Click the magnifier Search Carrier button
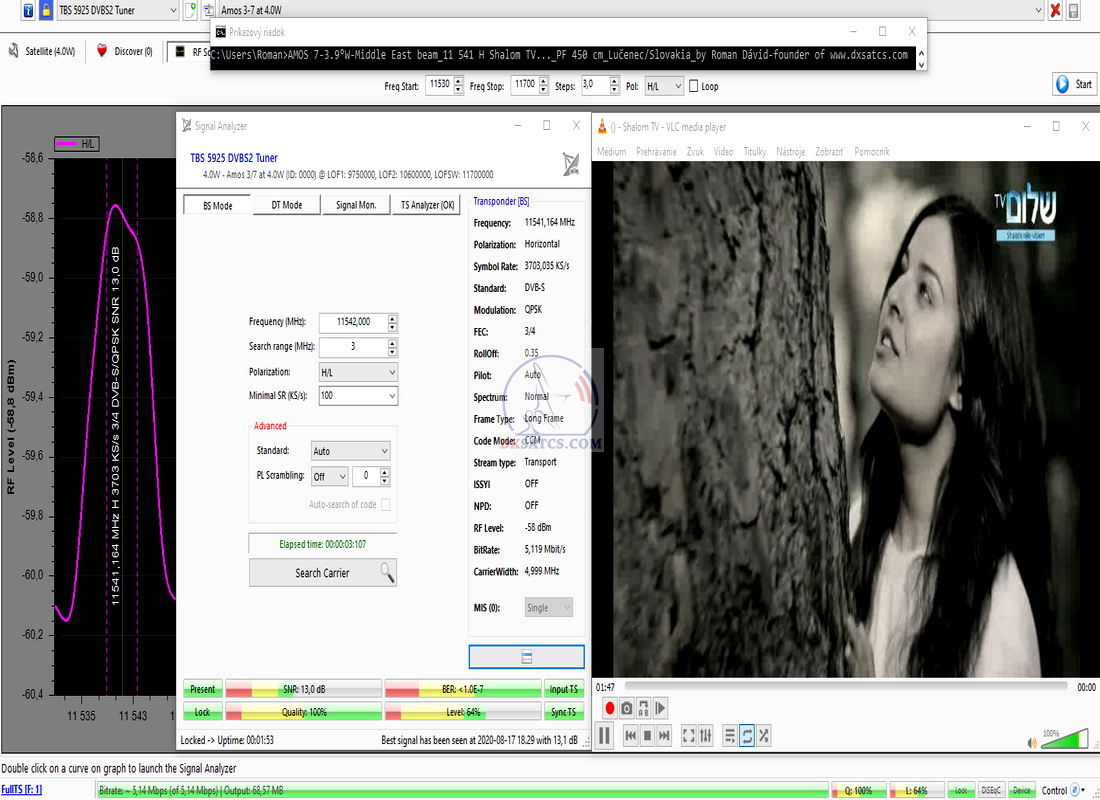1100x800 pixels. (x=322, y=573)
